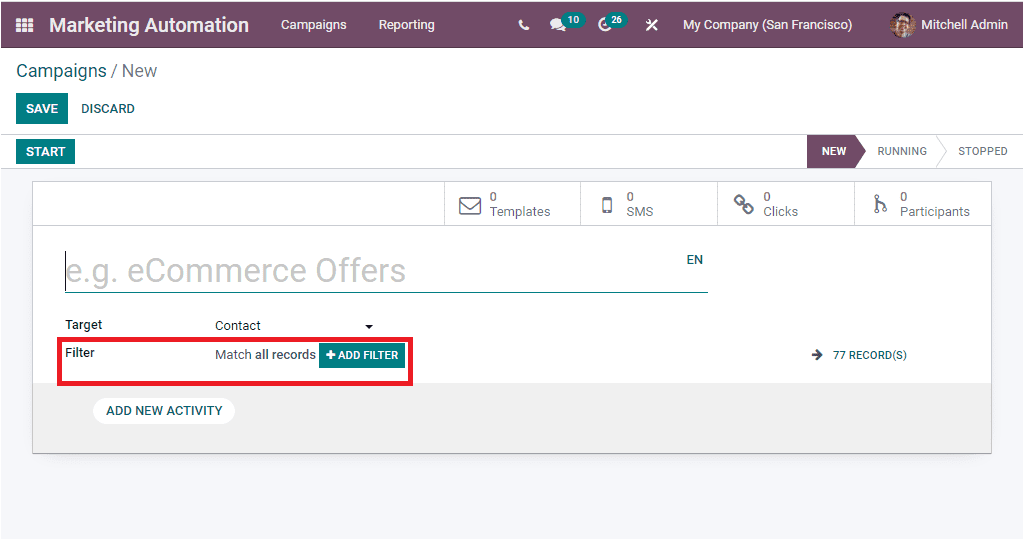
Task: Click the DISCARD button
Action: pos(108,108)
